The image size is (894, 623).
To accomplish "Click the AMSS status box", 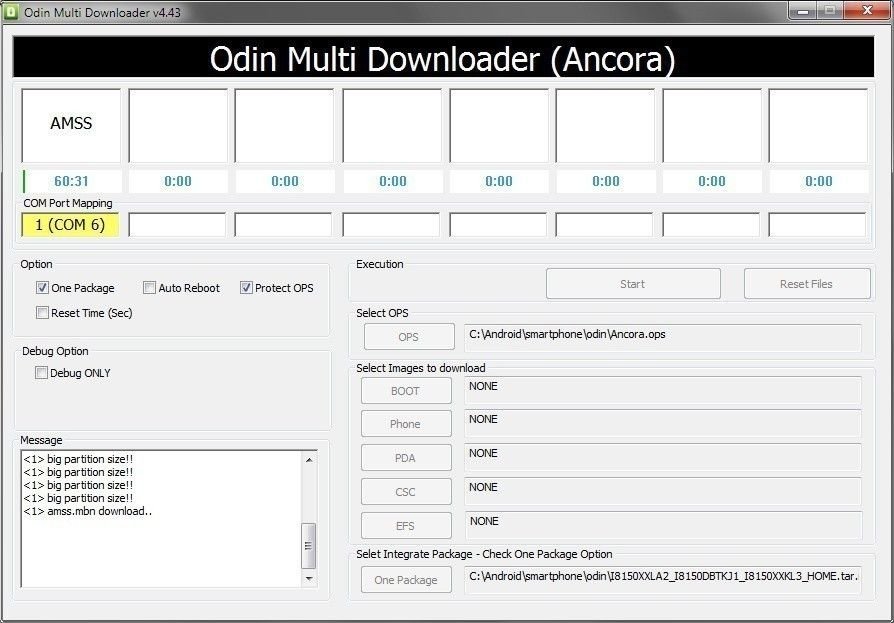I will [71, 125].
